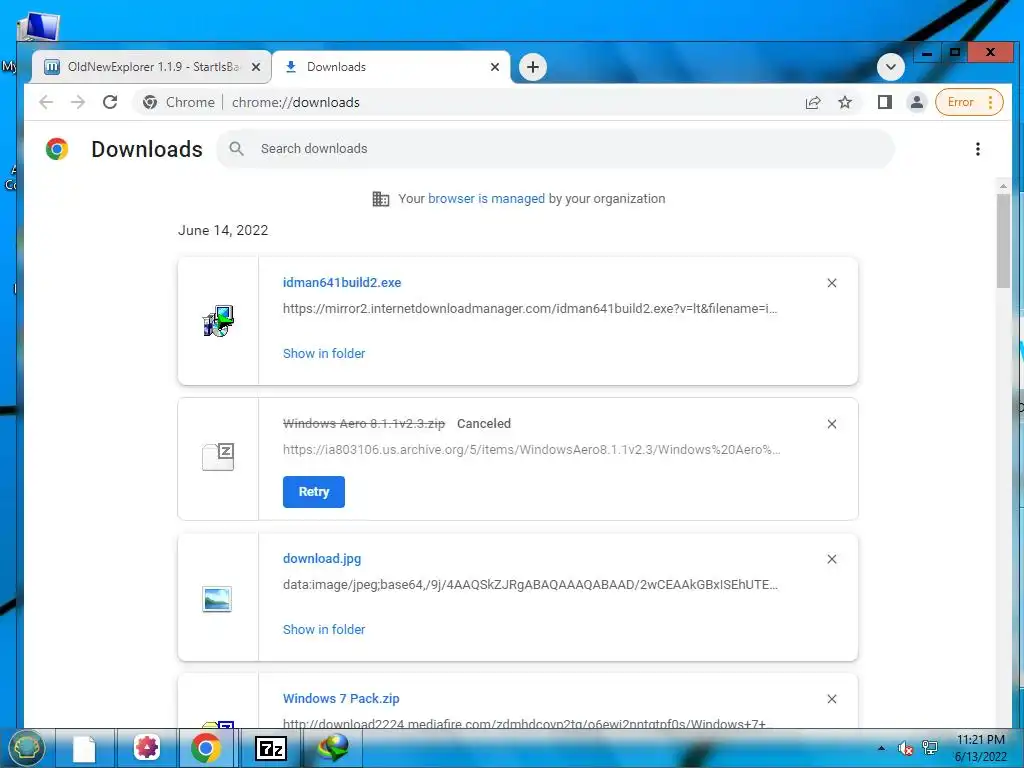
Task: Click the Chrome logo beside Downloads
Action: click(57, 149)
